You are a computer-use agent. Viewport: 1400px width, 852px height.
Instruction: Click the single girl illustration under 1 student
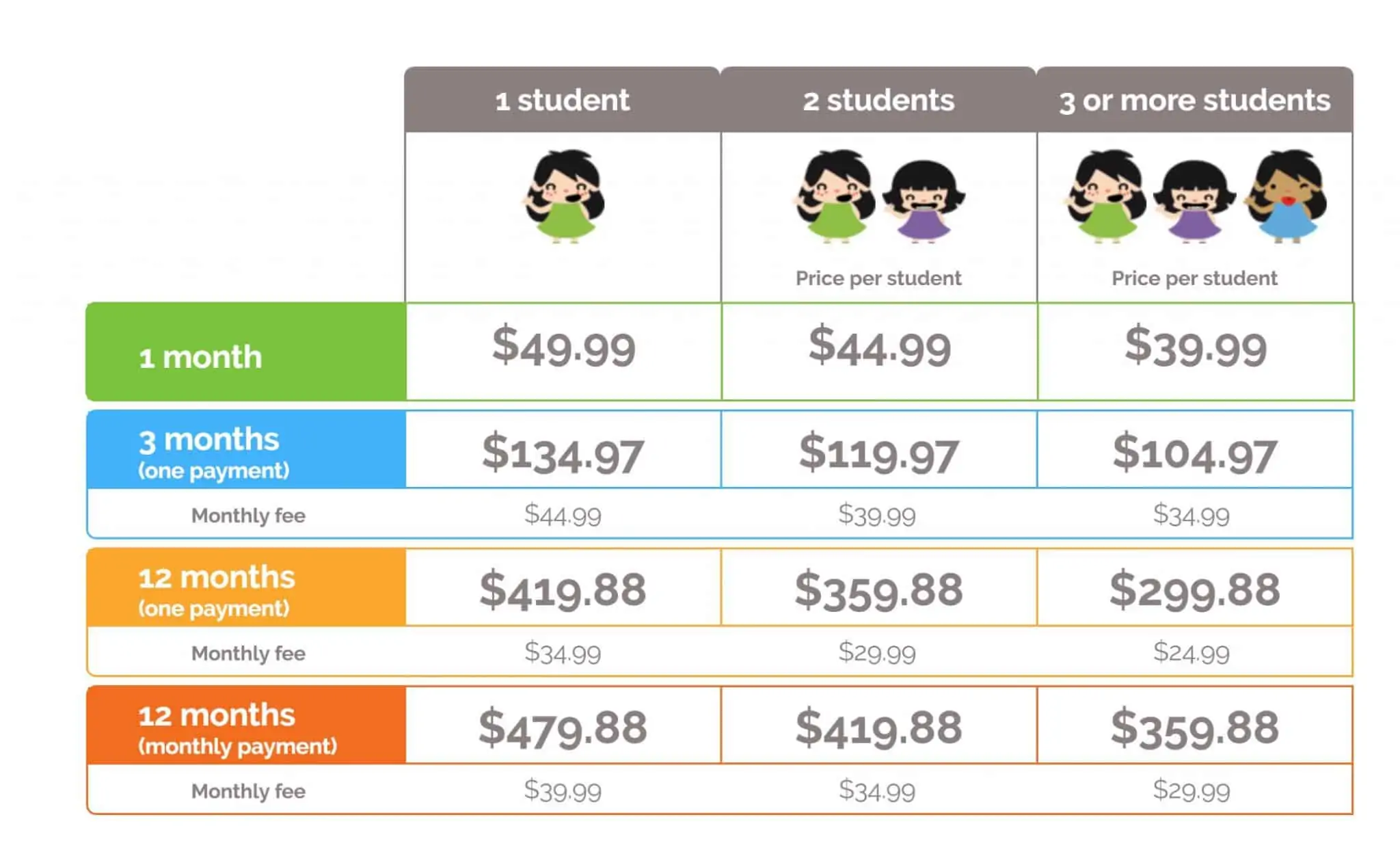(x=564, y=196)
